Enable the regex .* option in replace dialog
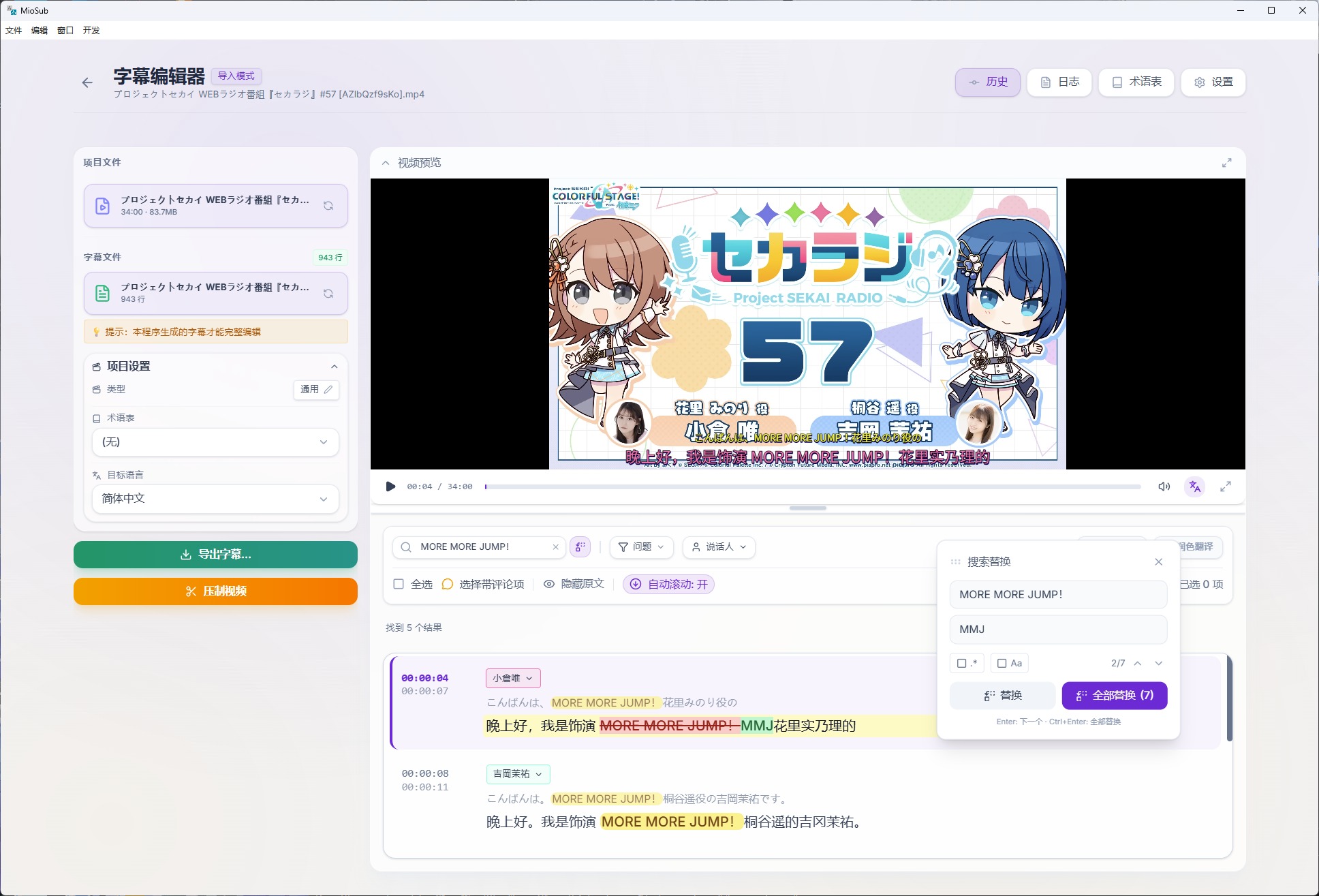The height and width of the screenshot is (896, 1319). coord(963,662)
